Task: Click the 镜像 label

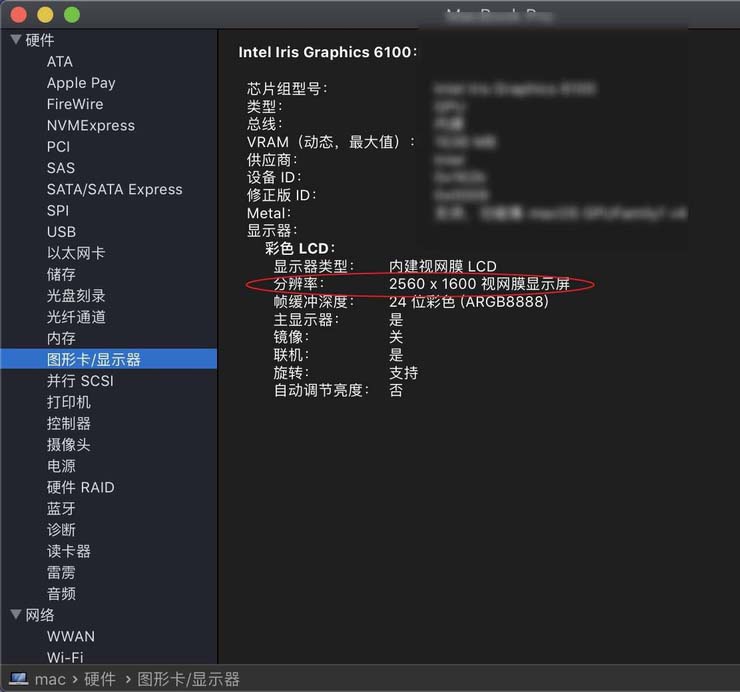Action: click(x=291, y=337)
